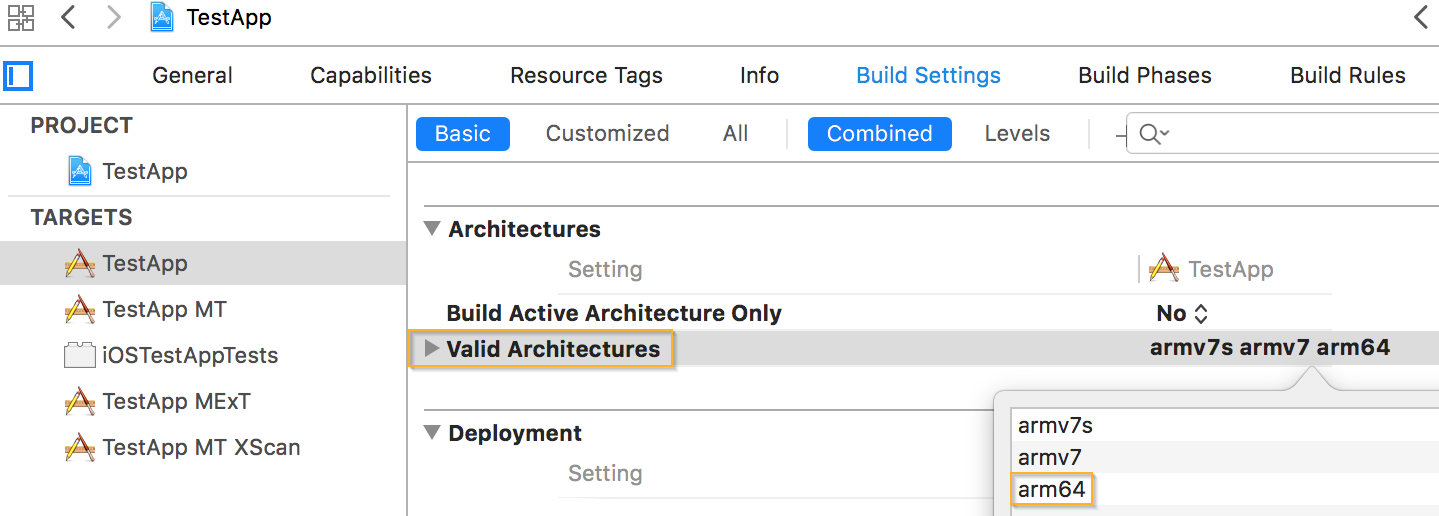This screenshot has height=516, width=1439.
Task: Open Build Active Architecture Only dropdown
Action: click(x=1183, y=314)
